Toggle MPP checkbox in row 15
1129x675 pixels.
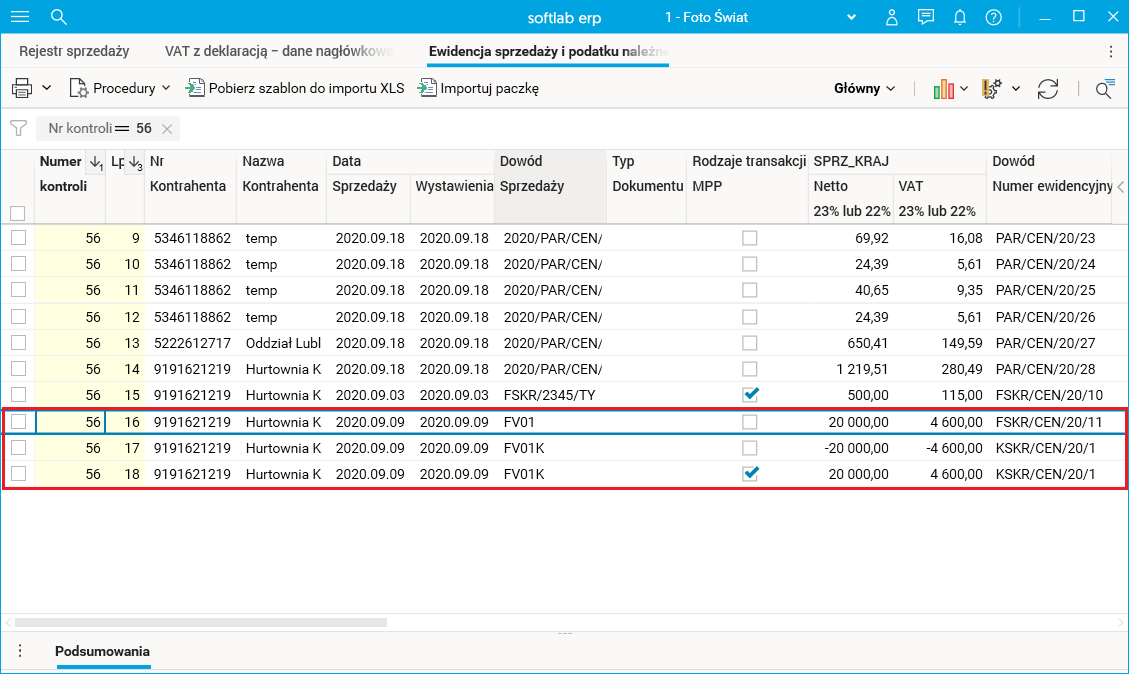tap(749, 395)
